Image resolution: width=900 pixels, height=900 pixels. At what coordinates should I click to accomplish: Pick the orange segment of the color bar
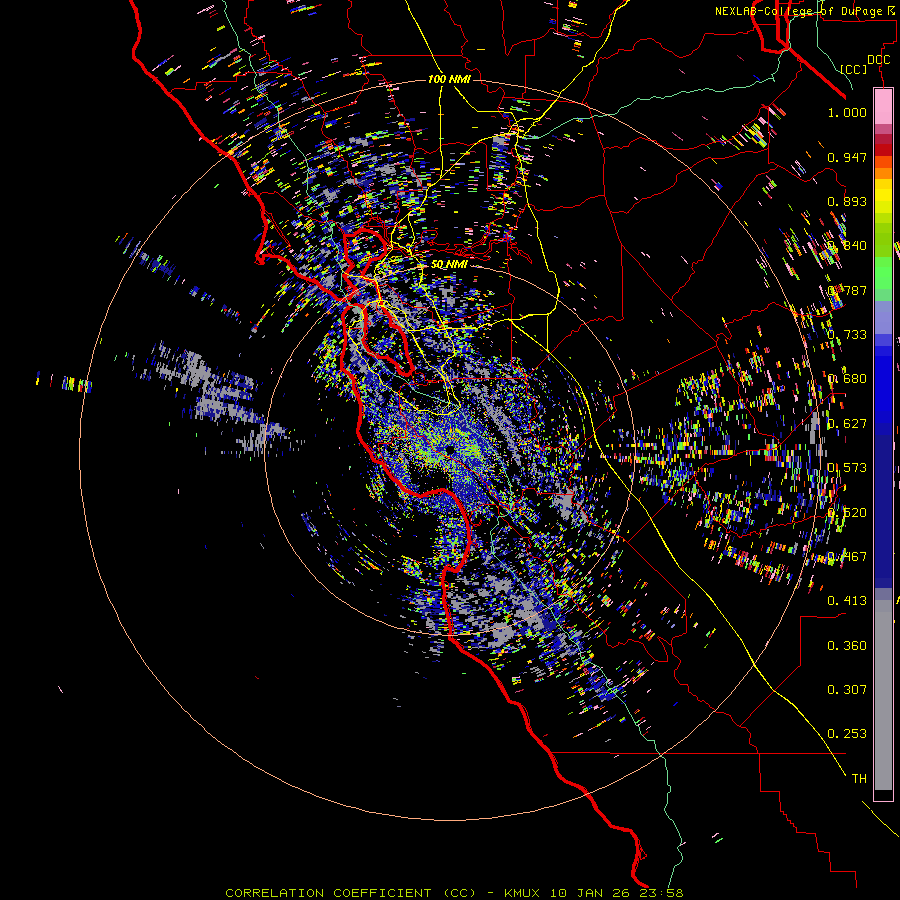coord(883,173)
